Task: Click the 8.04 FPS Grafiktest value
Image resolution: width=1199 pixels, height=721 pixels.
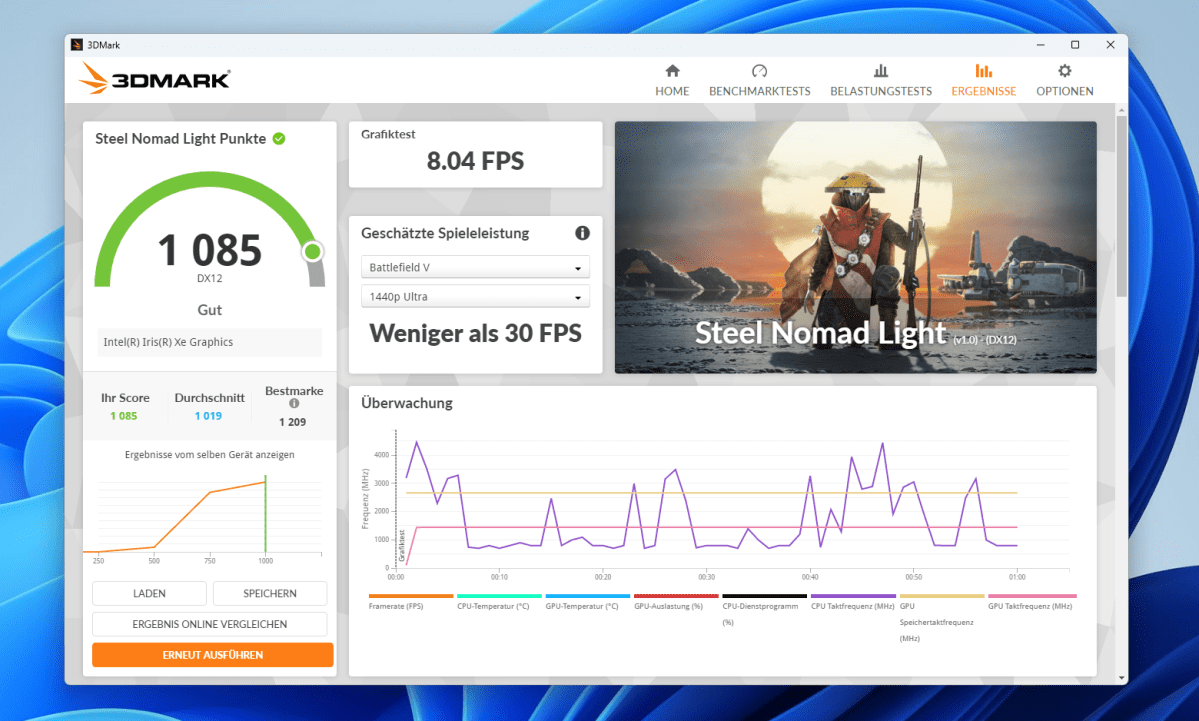Action: point(476,161)
